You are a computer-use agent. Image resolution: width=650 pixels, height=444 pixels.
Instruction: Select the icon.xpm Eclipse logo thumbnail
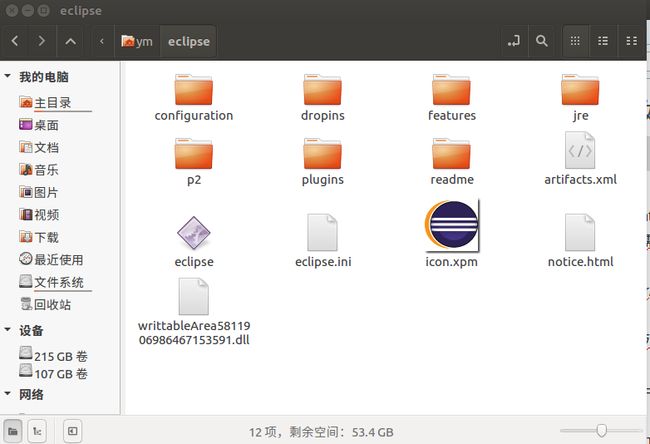pos(451,225)
